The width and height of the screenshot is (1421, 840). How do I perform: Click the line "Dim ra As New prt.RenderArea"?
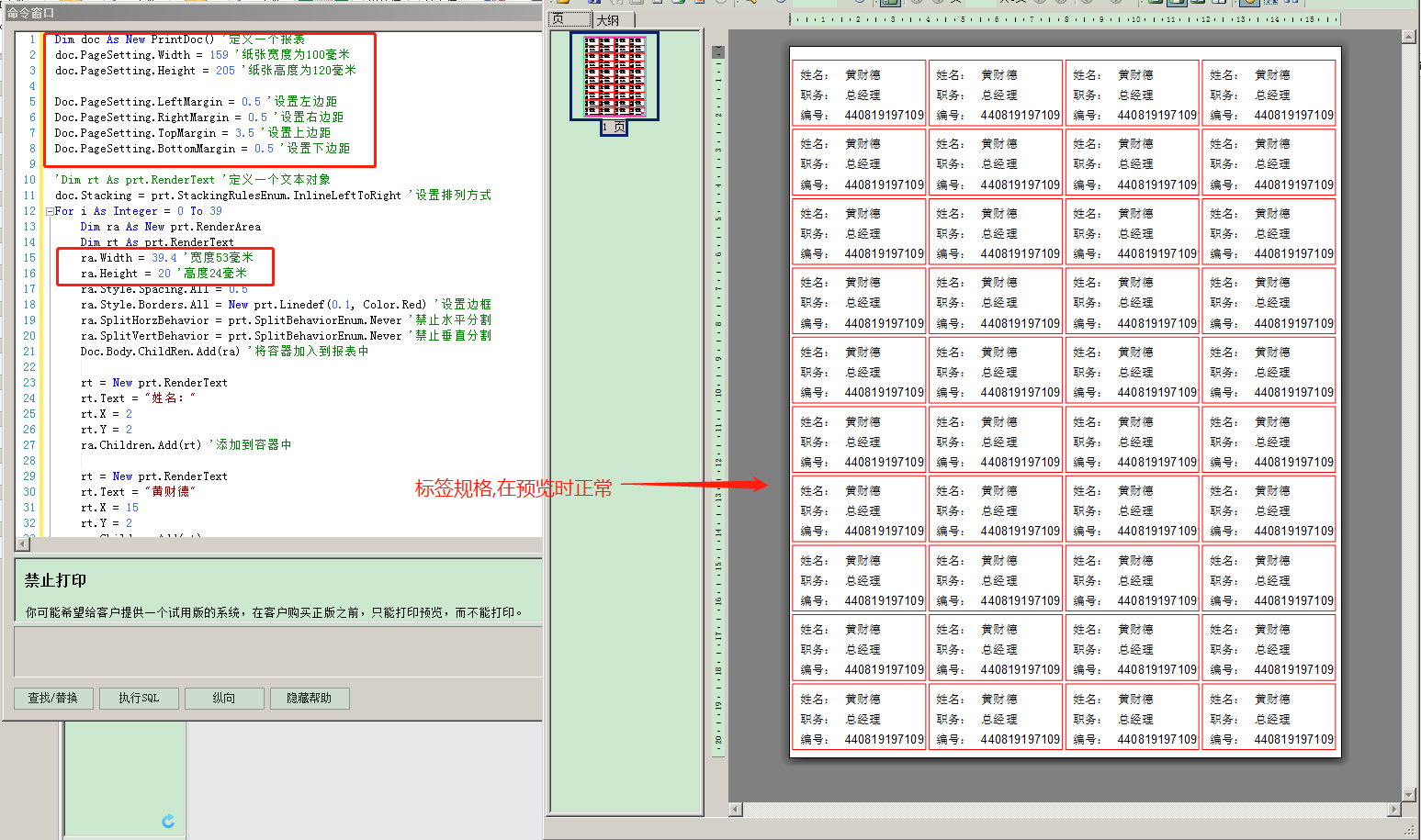coord(171,227)
